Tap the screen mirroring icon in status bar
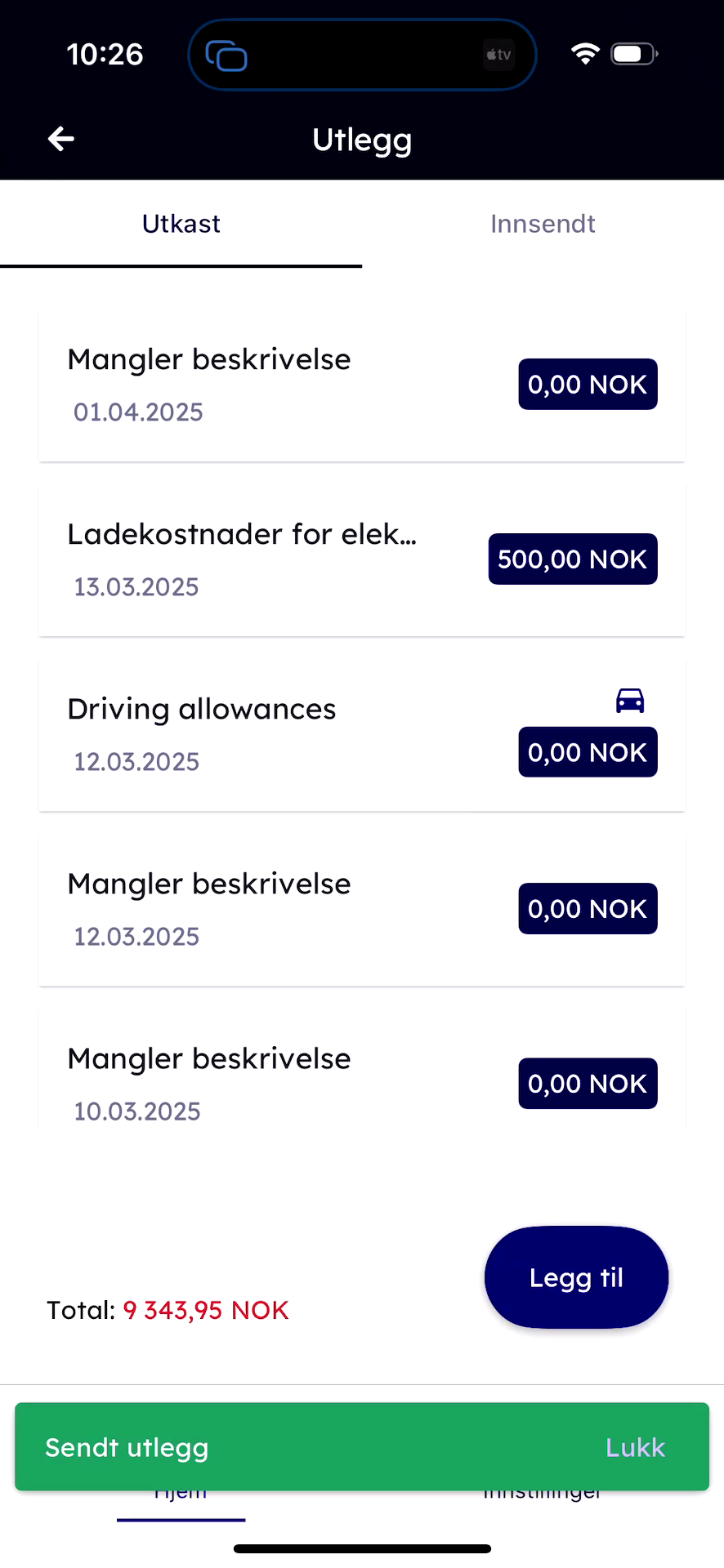 pyautogui.click(x=226, y=56)
